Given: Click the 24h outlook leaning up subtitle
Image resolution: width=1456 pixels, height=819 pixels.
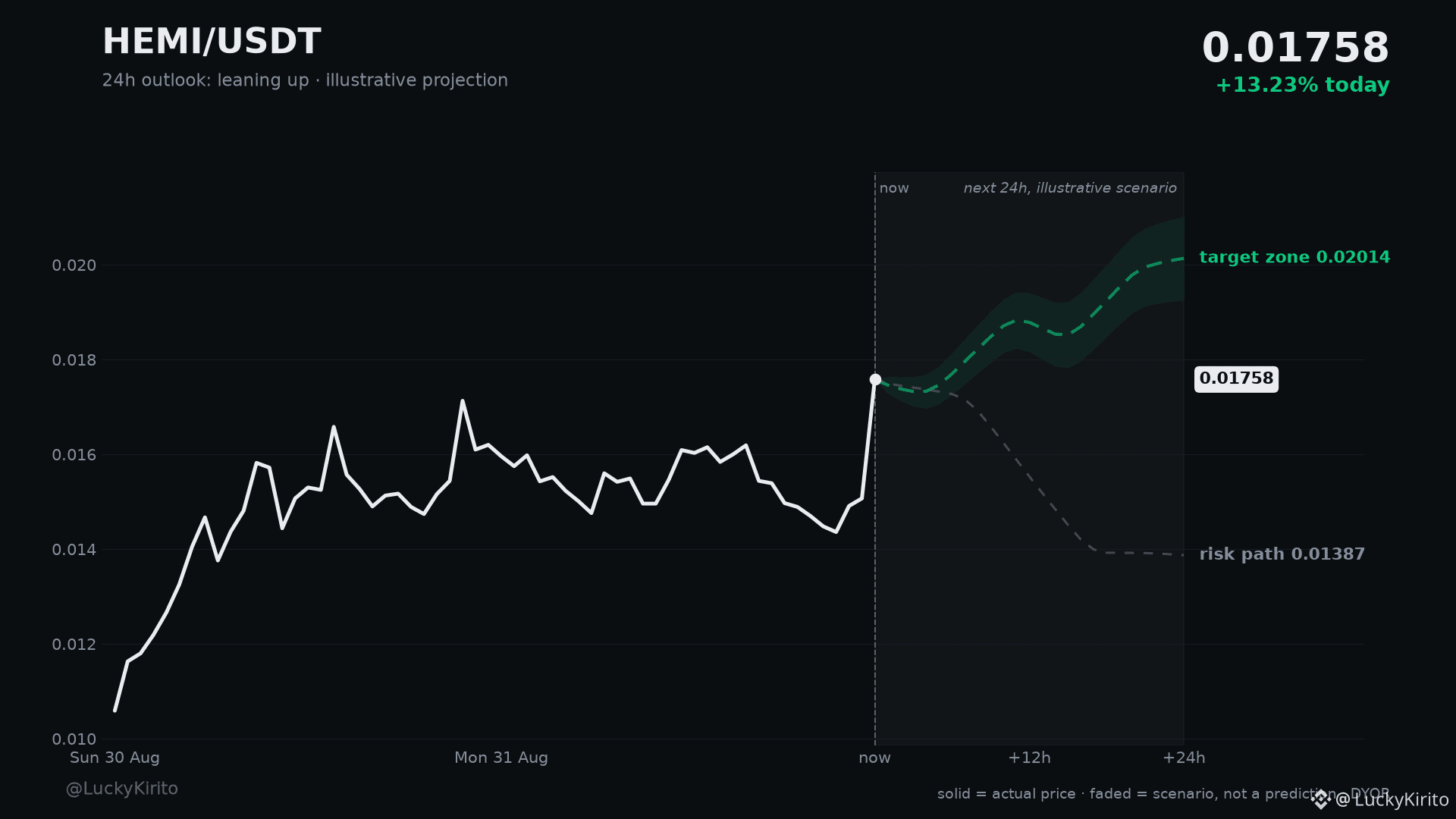Looking at the screenshot, I should tap(305, 80).
